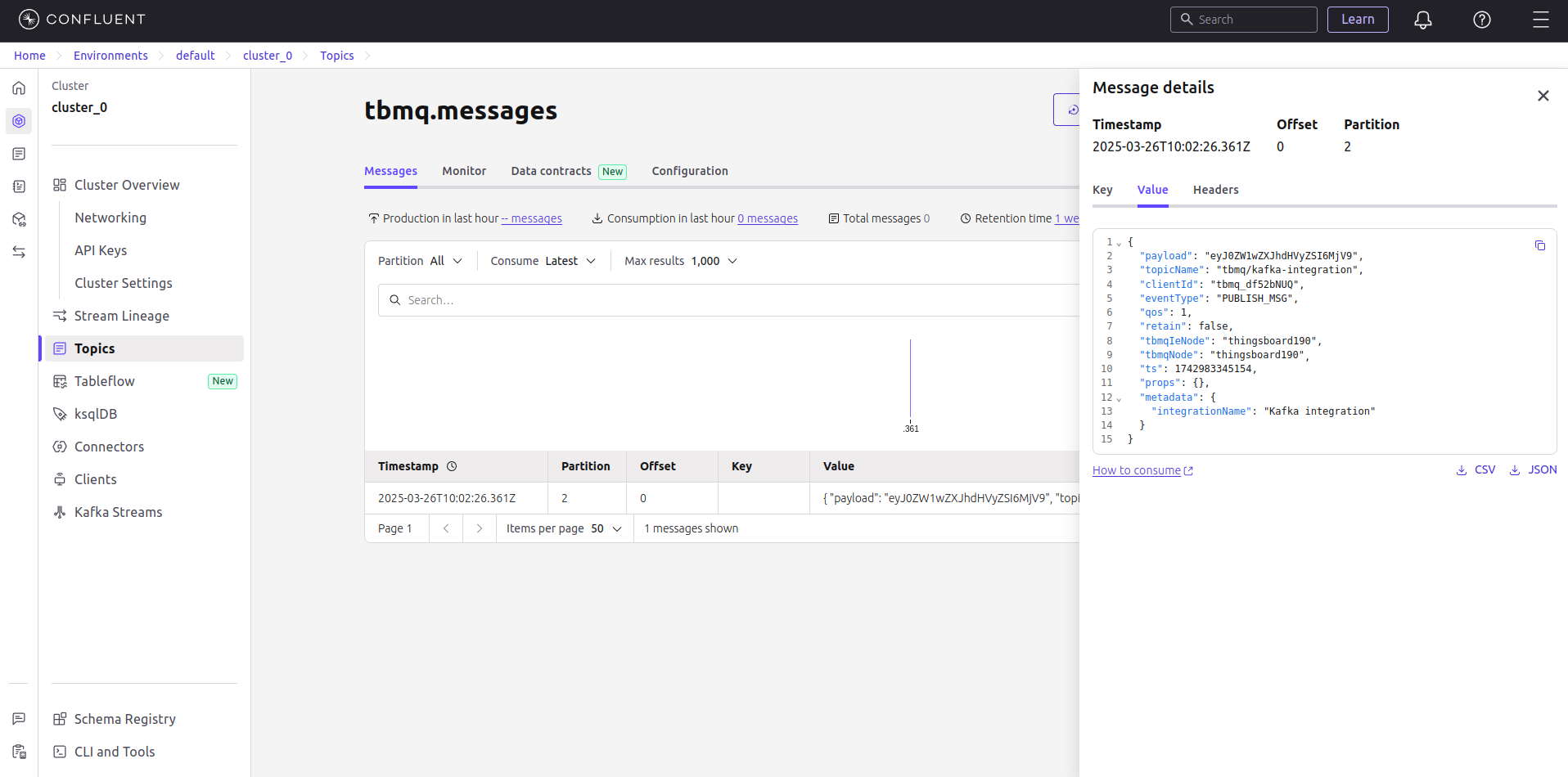The height and width of the screenshot is (777, 1568).
Task: Click the Partition column header
Action: pyautogui.click(x=585, y=466)
